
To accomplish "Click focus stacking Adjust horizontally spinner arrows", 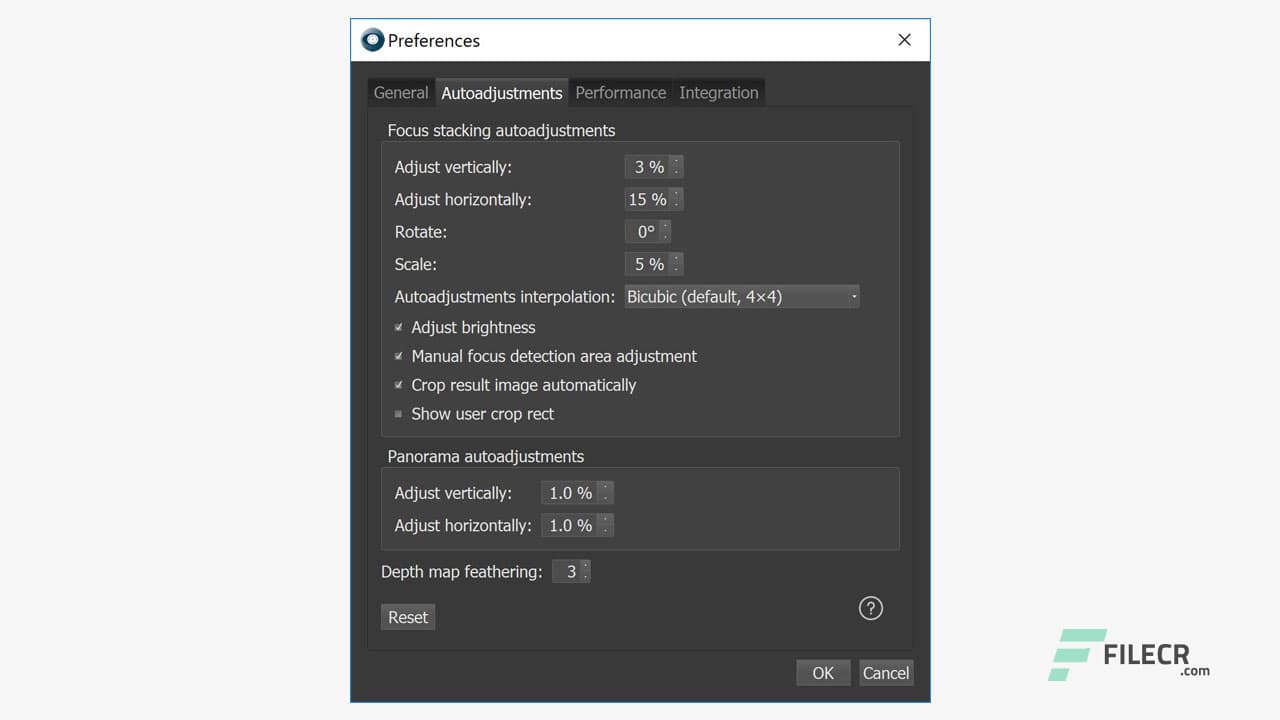I will point(677,200).
